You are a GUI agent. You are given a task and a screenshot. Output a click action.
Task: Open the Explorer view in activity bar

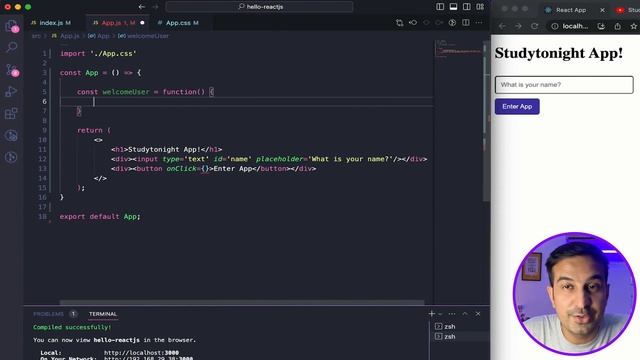[11, 26]
